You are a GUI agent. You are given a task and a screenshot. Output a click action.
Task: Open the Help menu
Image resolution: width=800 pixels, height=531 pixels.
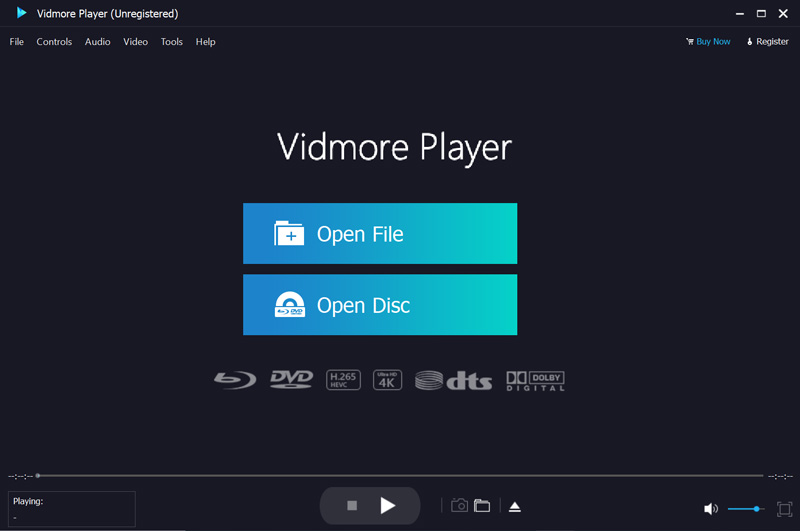206,42
